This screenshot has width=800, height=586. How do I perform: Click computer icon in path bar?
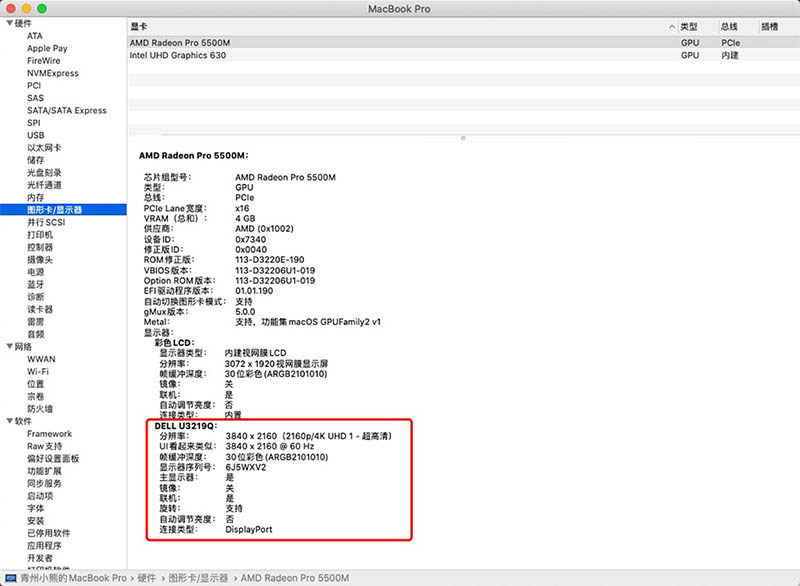pyautogui.click(x=11, y=578)
